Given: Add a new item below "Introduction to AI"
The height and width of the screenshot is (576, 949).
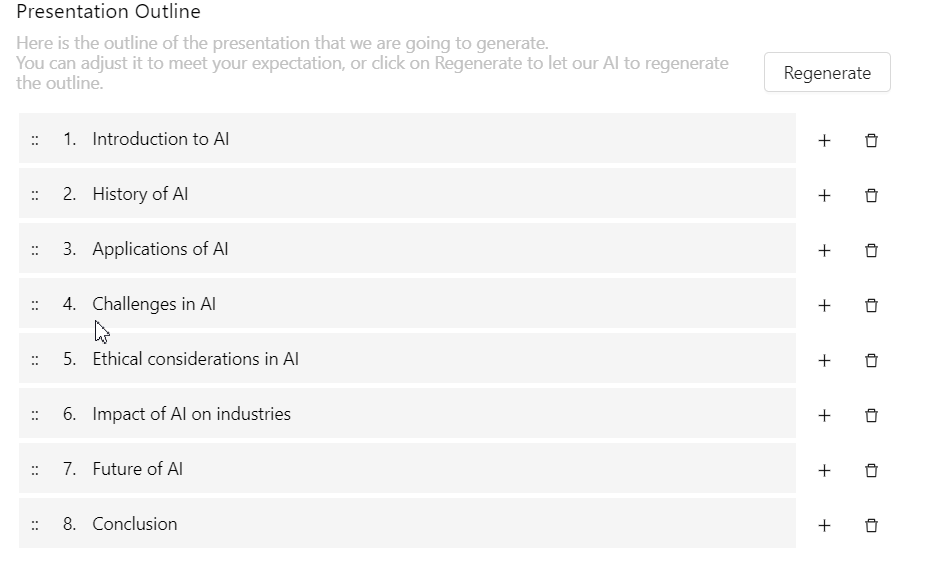Looking at the screenshot, I should pos(824,140).
